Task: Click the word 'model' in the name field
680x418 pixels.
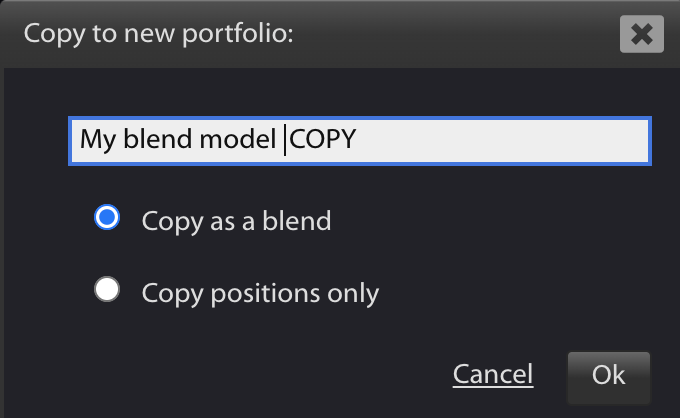Action: pyautogui.click(x=238, y=139)
